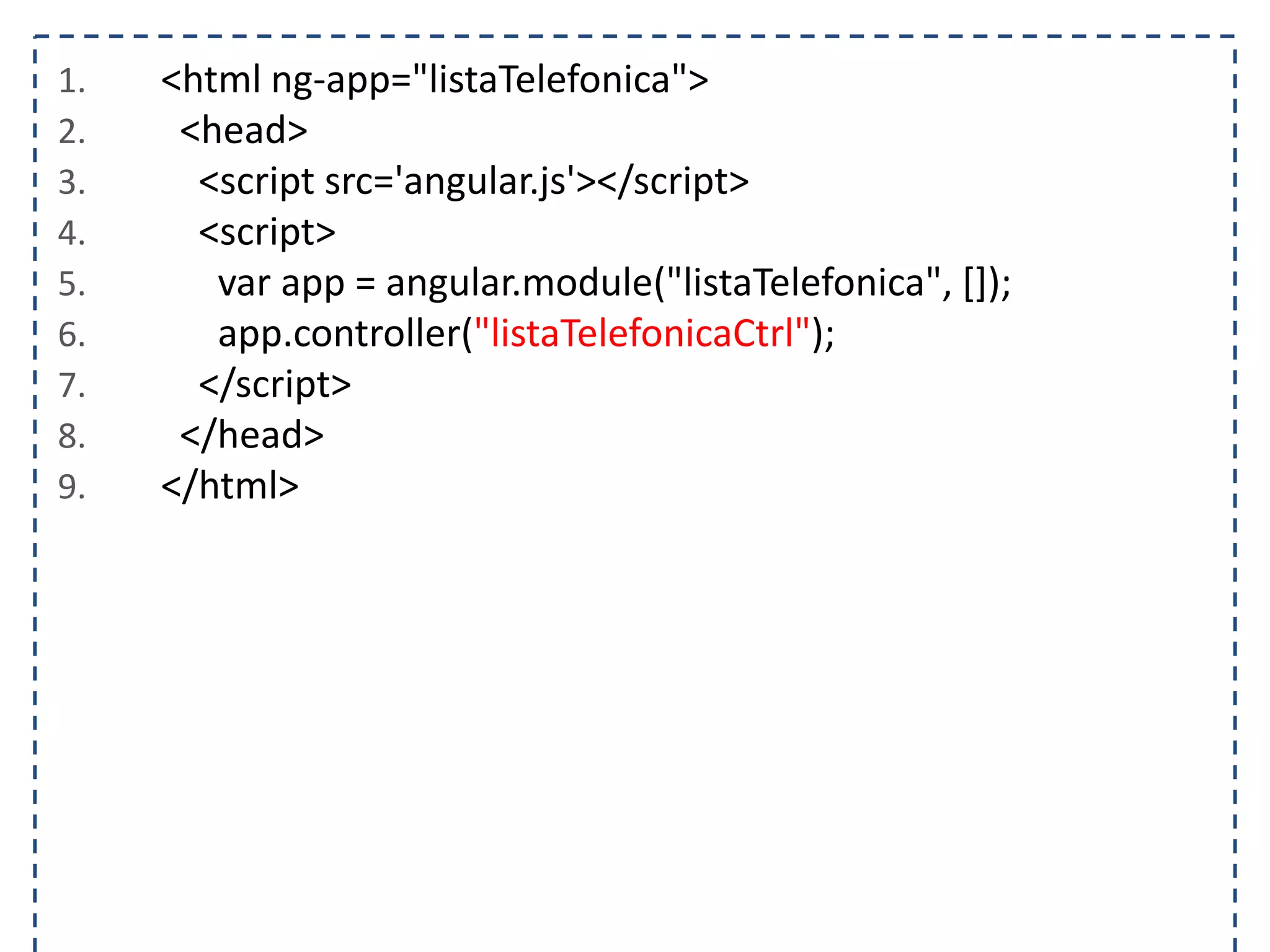The width and height of the screenshot is (1270, 952).
Task: Click the closing </html> tag
Action: [x=230, y=487]
